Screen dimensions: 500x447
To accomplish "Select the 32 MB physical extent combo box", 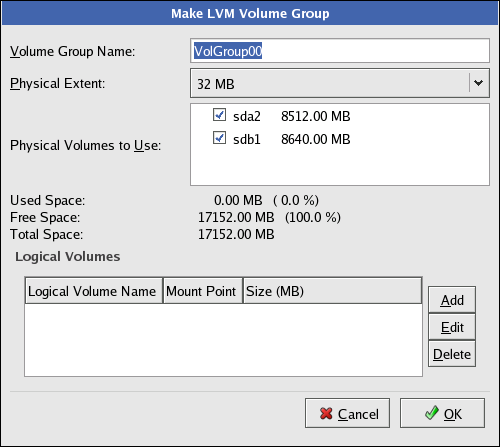I will tap(340, 83).
